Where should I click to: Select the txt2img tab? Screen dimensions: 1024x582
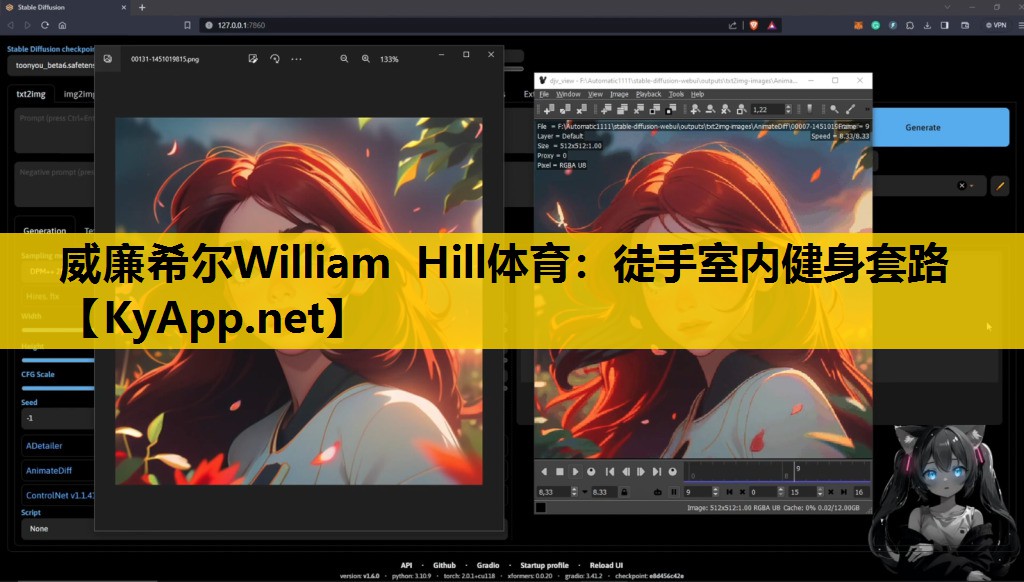(x=31, y=94)
